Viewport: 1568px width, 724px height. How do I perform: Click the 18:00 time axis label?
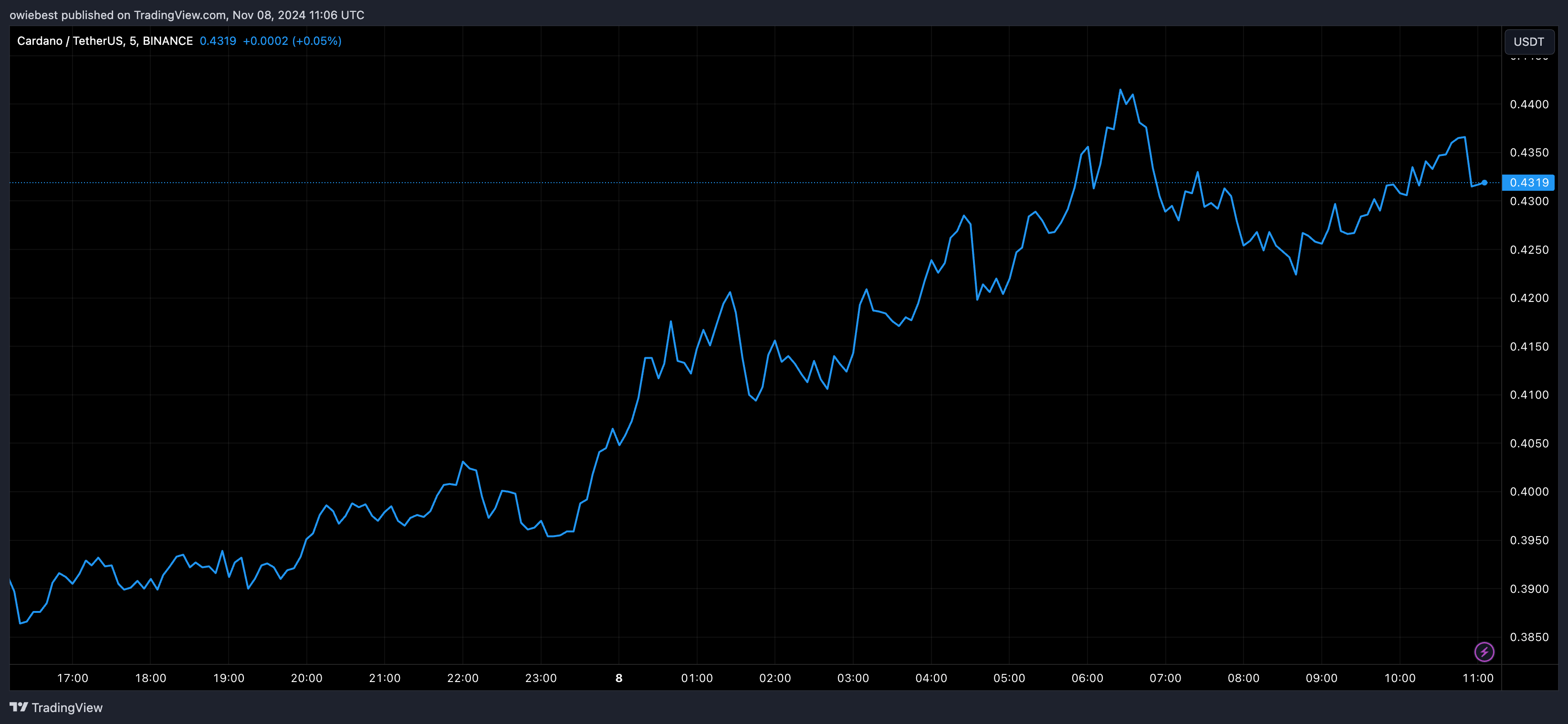click(x=150, y=678)
